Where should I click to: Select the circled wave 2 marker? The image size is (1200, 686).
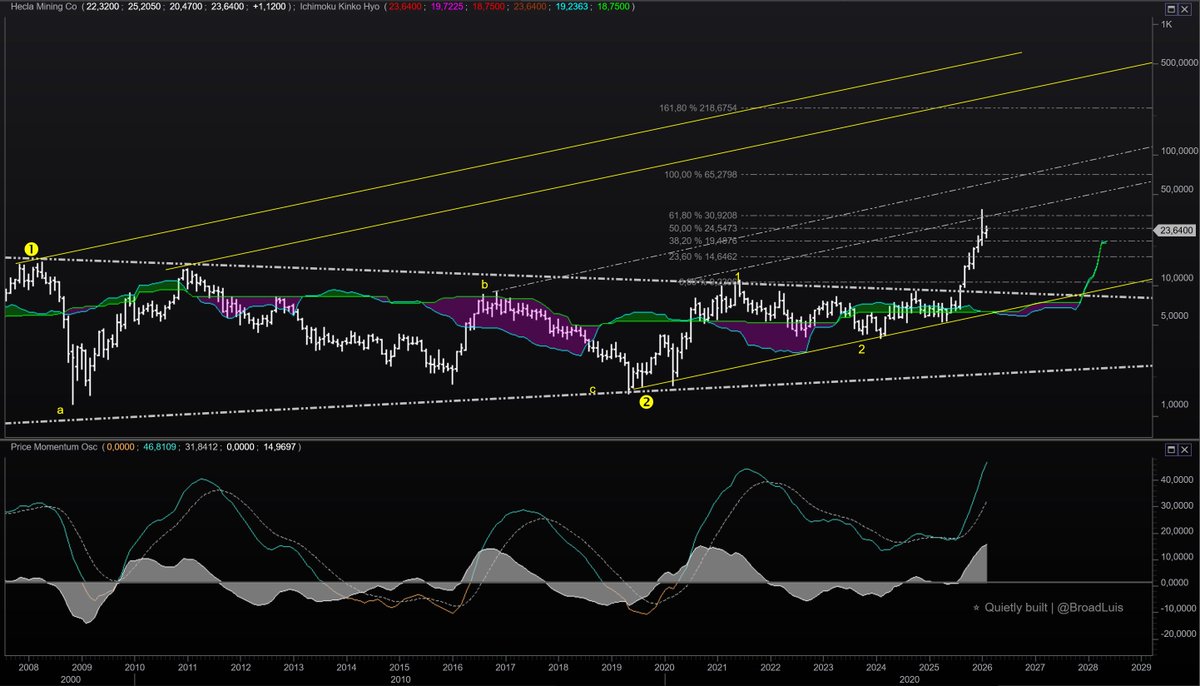(x=647, y=402)
